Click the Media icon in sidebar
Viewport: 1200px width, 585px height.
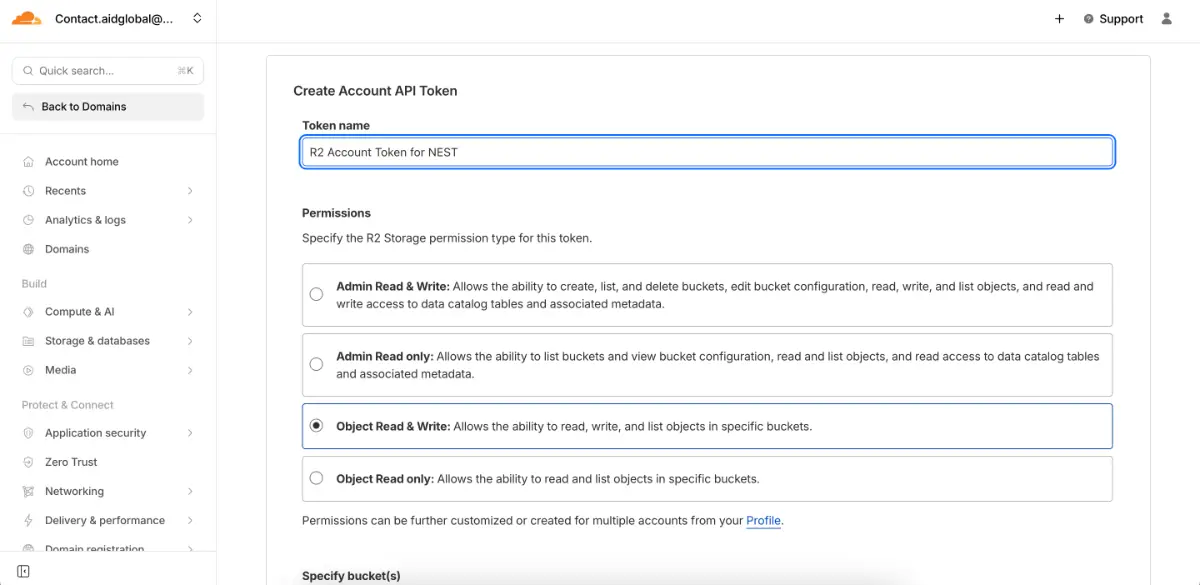pos(27,370)
